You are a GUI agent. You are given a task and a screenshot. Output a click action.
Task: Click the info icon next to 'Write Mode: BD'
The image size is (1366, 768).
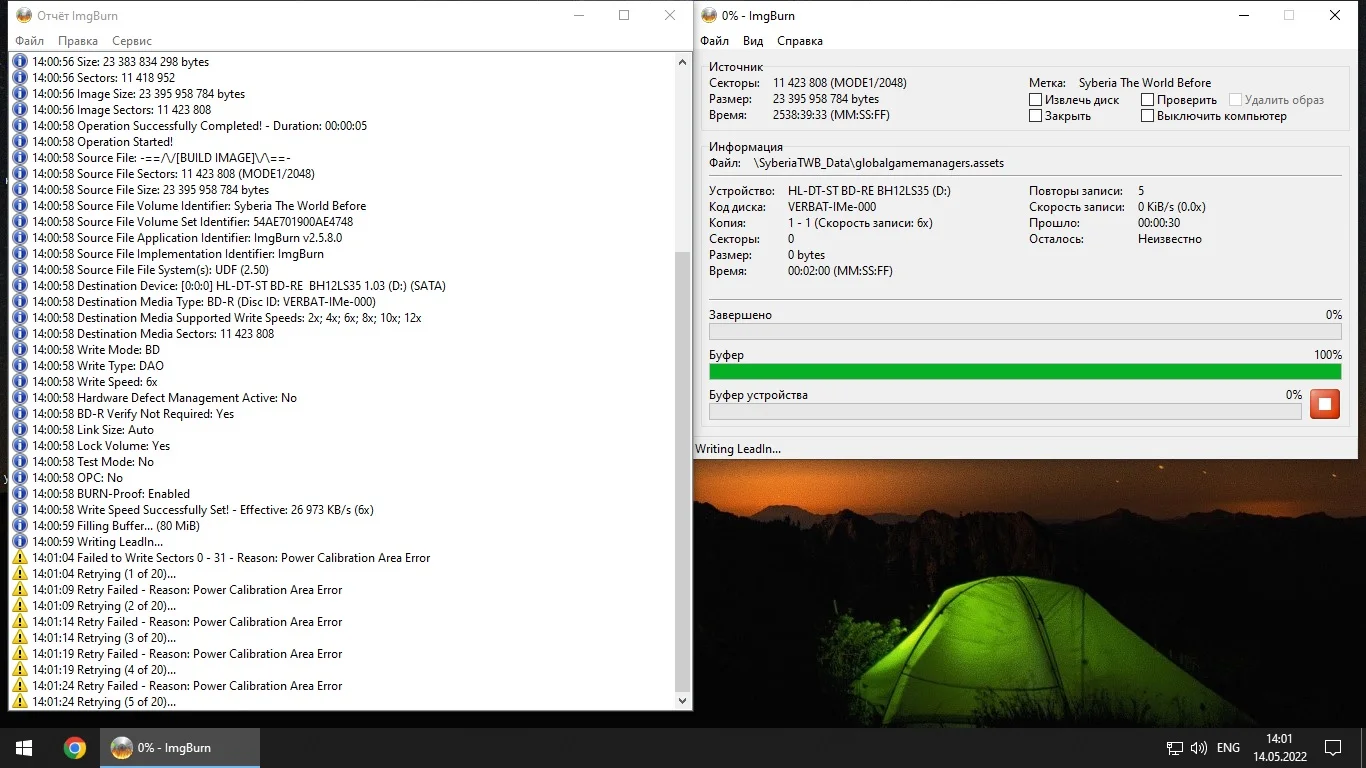(20, 350)
